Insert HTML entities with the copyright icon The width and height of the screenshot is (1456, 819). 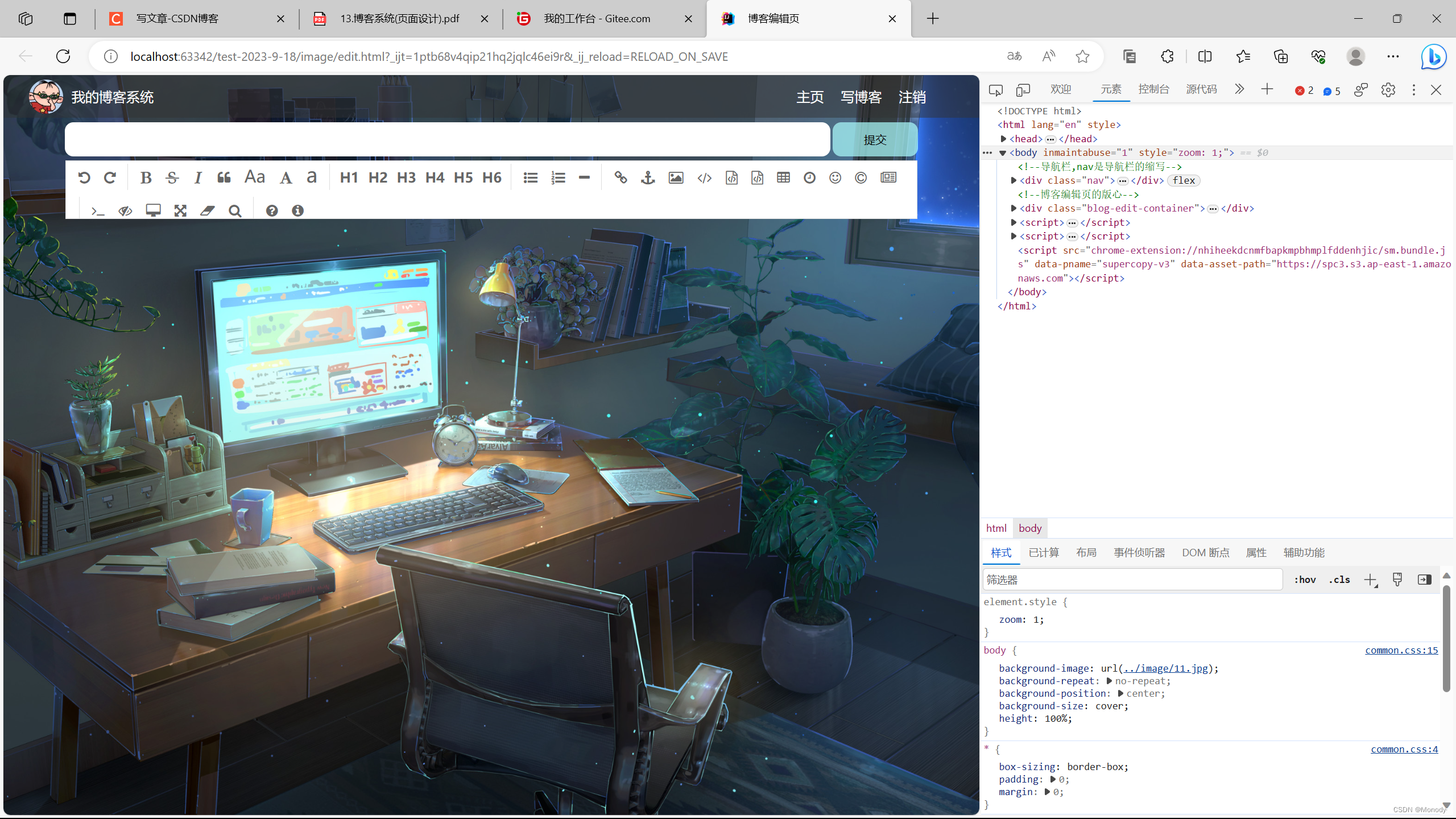pos(861,177)
